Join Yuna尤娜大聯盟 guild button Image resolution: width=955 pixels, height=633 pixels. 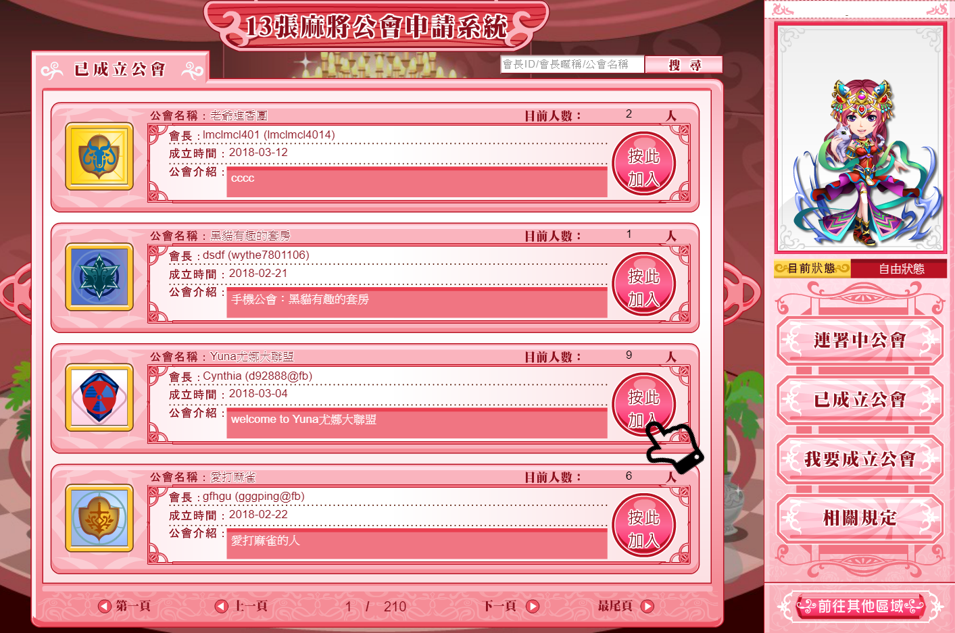coord(644,405)
